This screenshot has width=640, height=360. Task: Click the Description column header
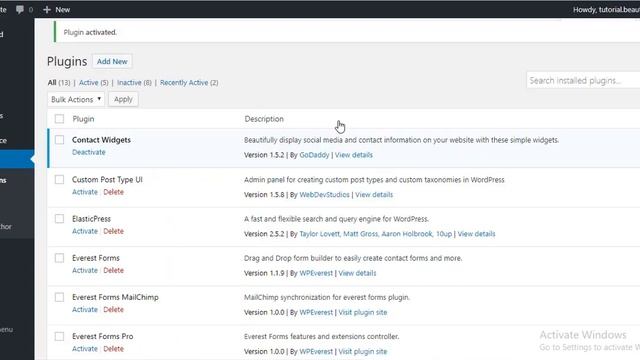(x=264, y=119)
